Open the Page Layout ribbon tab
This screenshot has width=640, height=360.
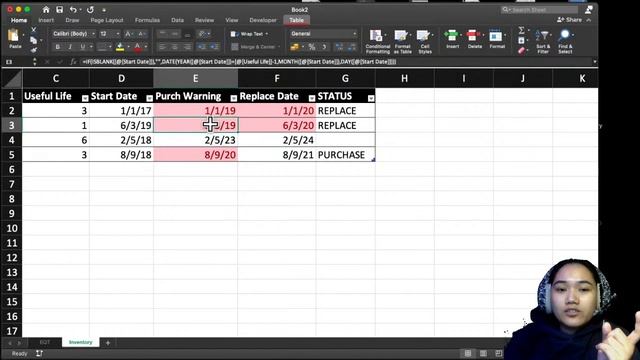pos(107,20)
